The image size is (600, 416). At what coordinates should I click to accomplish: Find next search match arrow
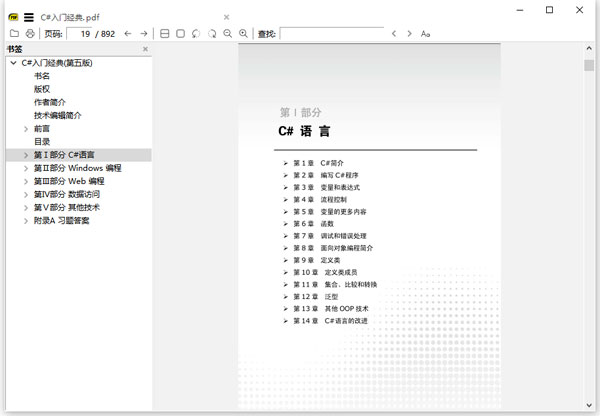tap(409, 34)
